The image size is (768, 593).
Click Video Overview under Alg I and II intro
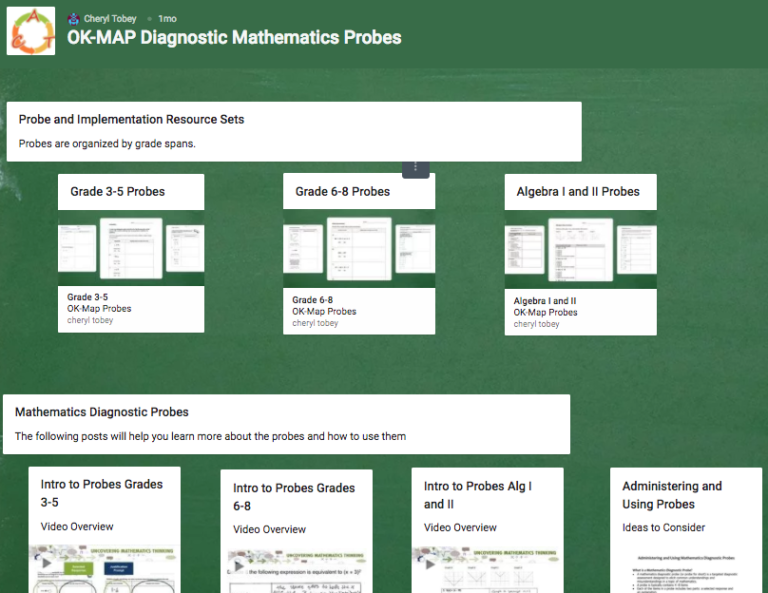click(460, 527)
